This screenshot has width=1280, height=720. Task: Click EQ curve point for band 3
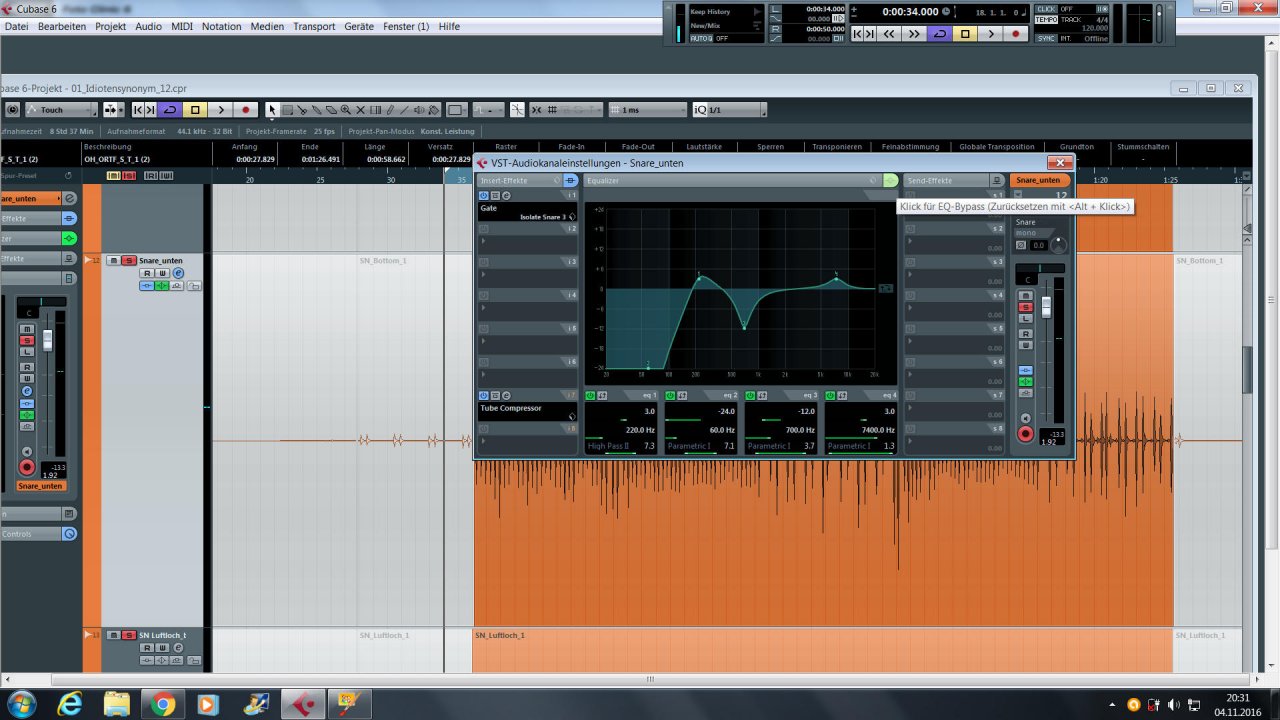click(744, 327)
